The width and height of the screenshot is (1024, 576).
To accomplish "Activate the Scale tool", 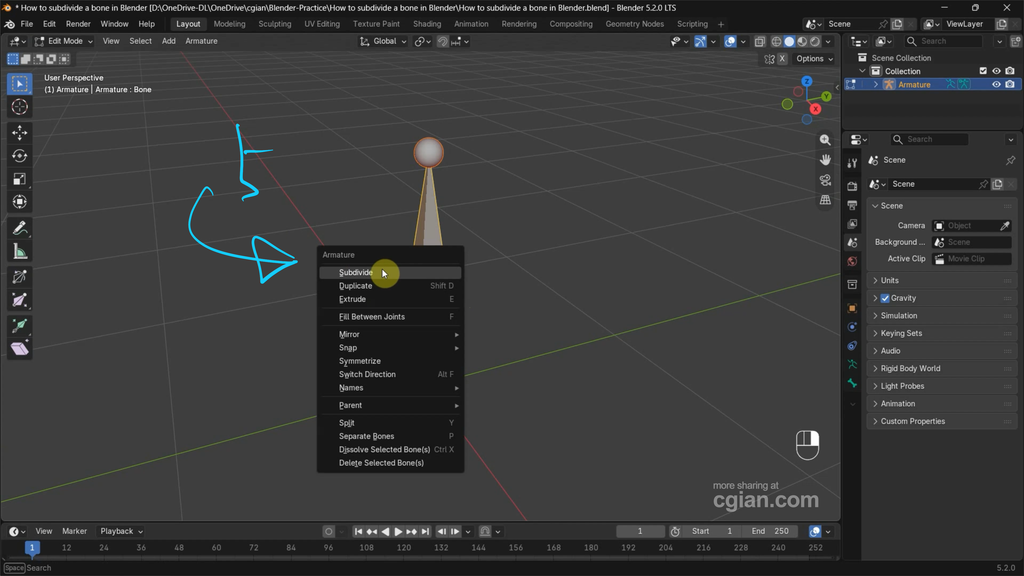I will point(20,179).
